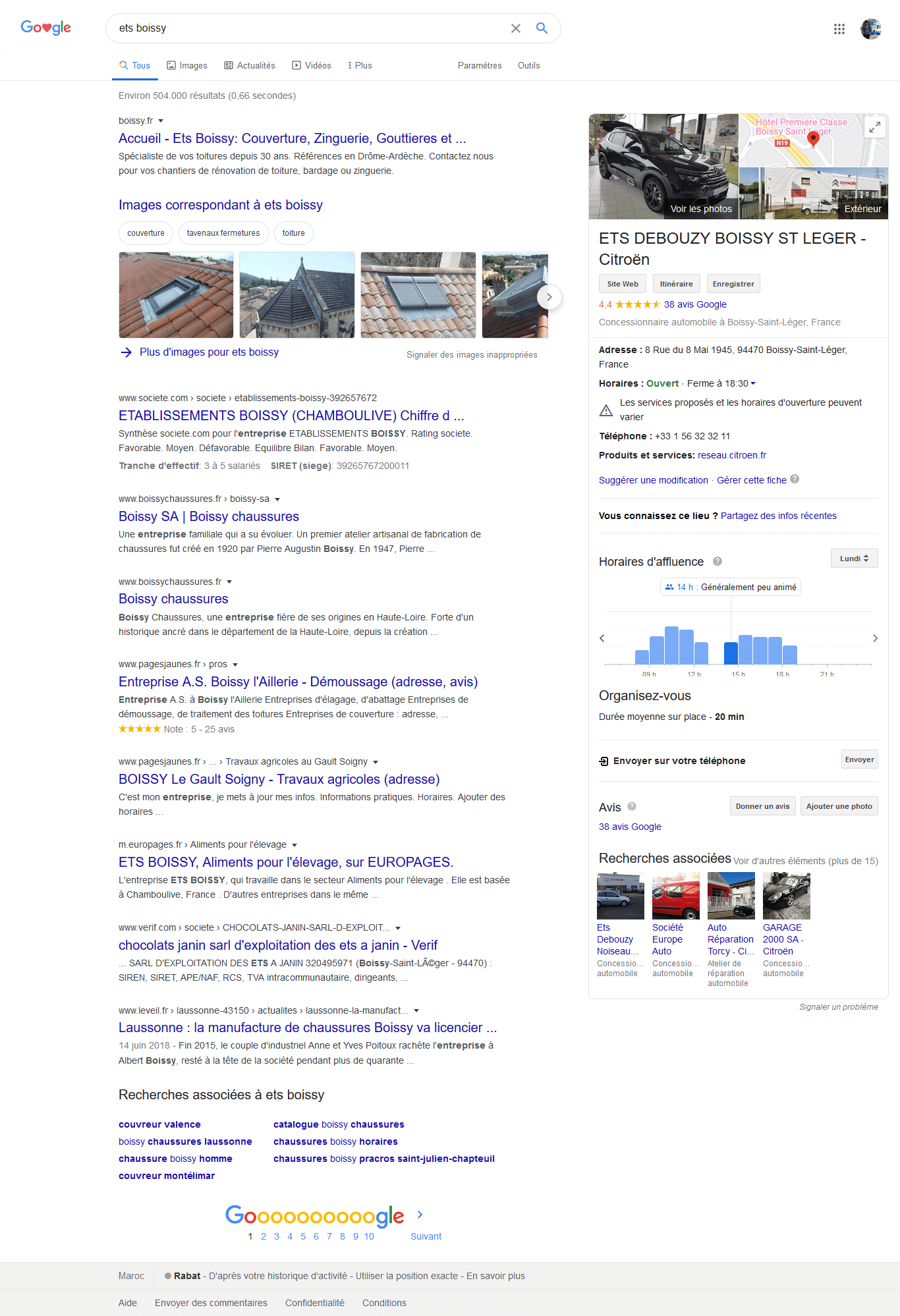
Task: Click Ajouter une photo button
Action: [x=839, y=806]
